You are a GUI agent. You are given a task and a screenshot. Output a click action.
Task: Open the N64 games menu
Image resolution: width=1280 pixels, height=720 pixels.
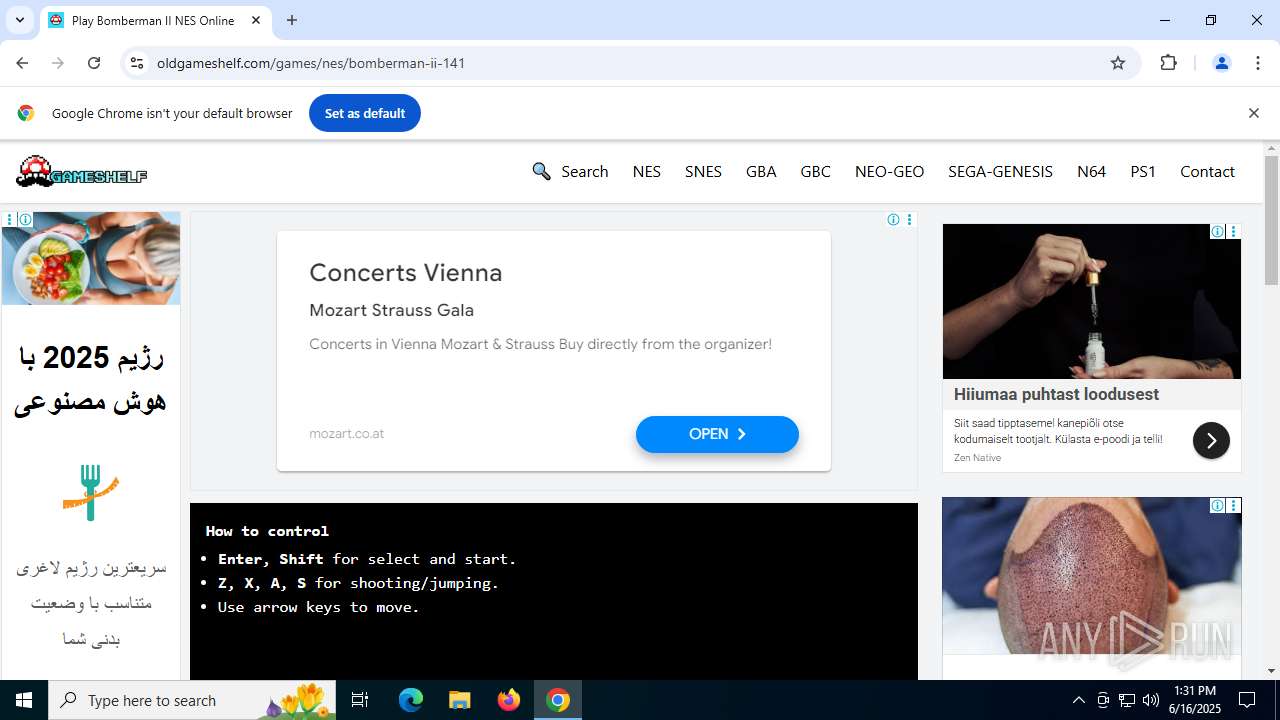[x=1091, y=171]
